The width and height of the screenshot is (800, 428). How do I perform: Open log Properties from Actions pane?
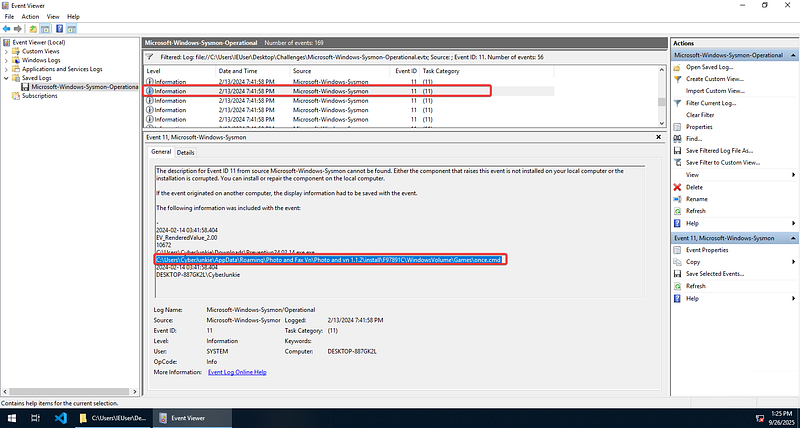coord(699,127)
